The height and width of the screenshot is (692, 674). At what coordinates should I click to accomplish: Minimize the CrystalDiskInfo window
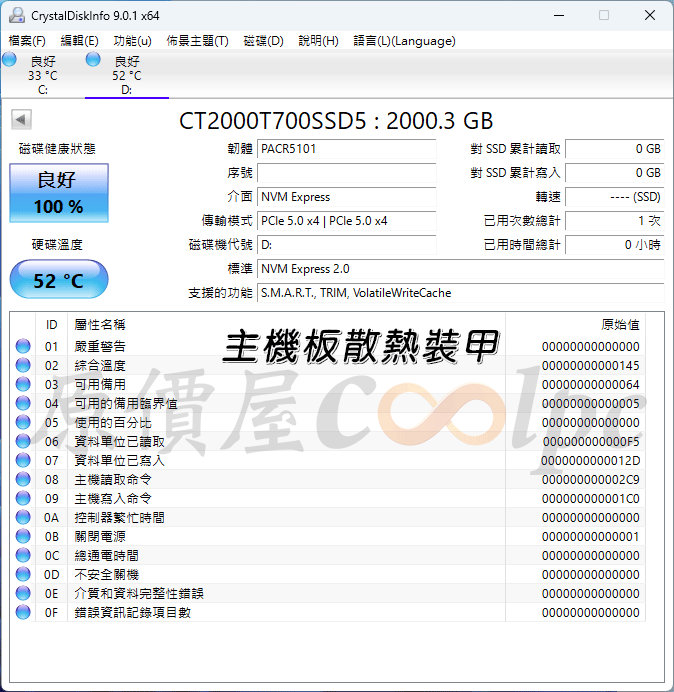(559, 15)
